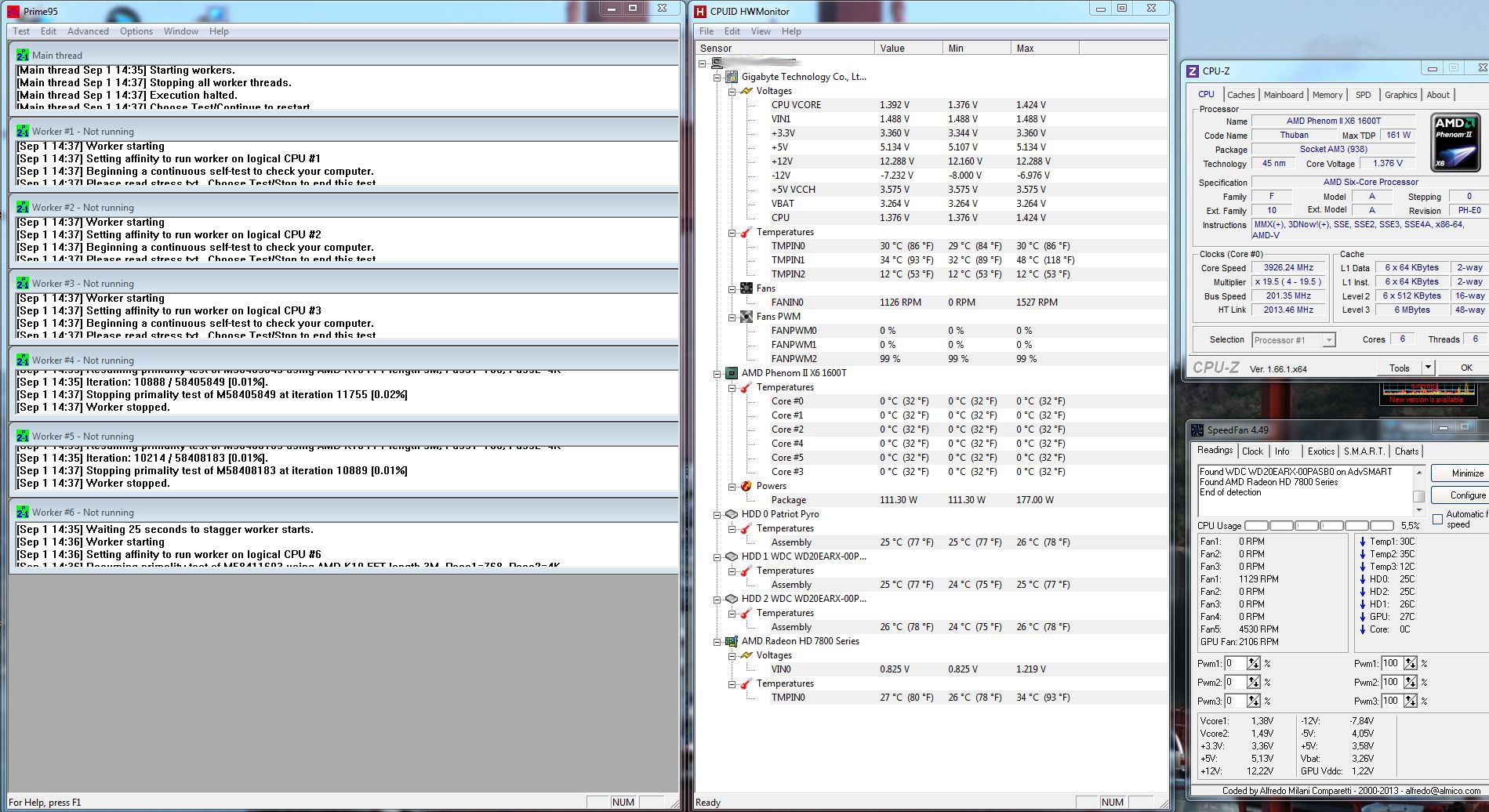This screenshot has height=812, width=1489.
Task: Click the GPU temperature arrow icon in SpeedFan
Action: tap(1363, 617)
